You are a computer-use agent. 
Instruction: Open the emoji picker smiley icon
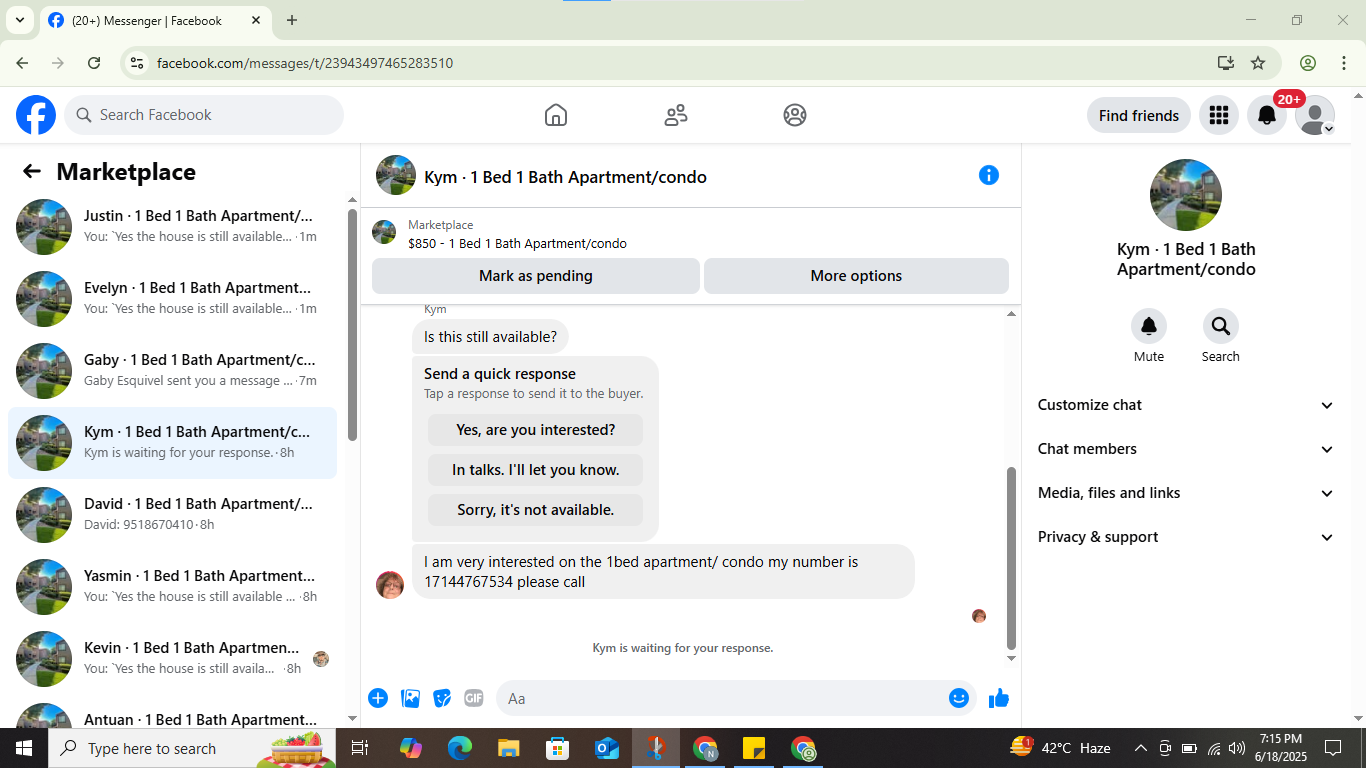959,698
